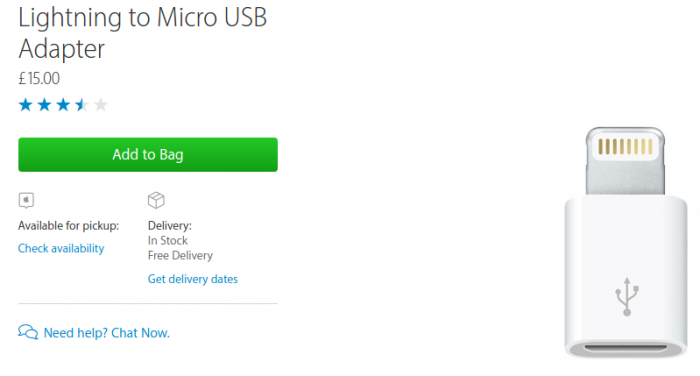Open the Get delivery dates link
This screenshot has height=376, width=700.
pos(193,279)
